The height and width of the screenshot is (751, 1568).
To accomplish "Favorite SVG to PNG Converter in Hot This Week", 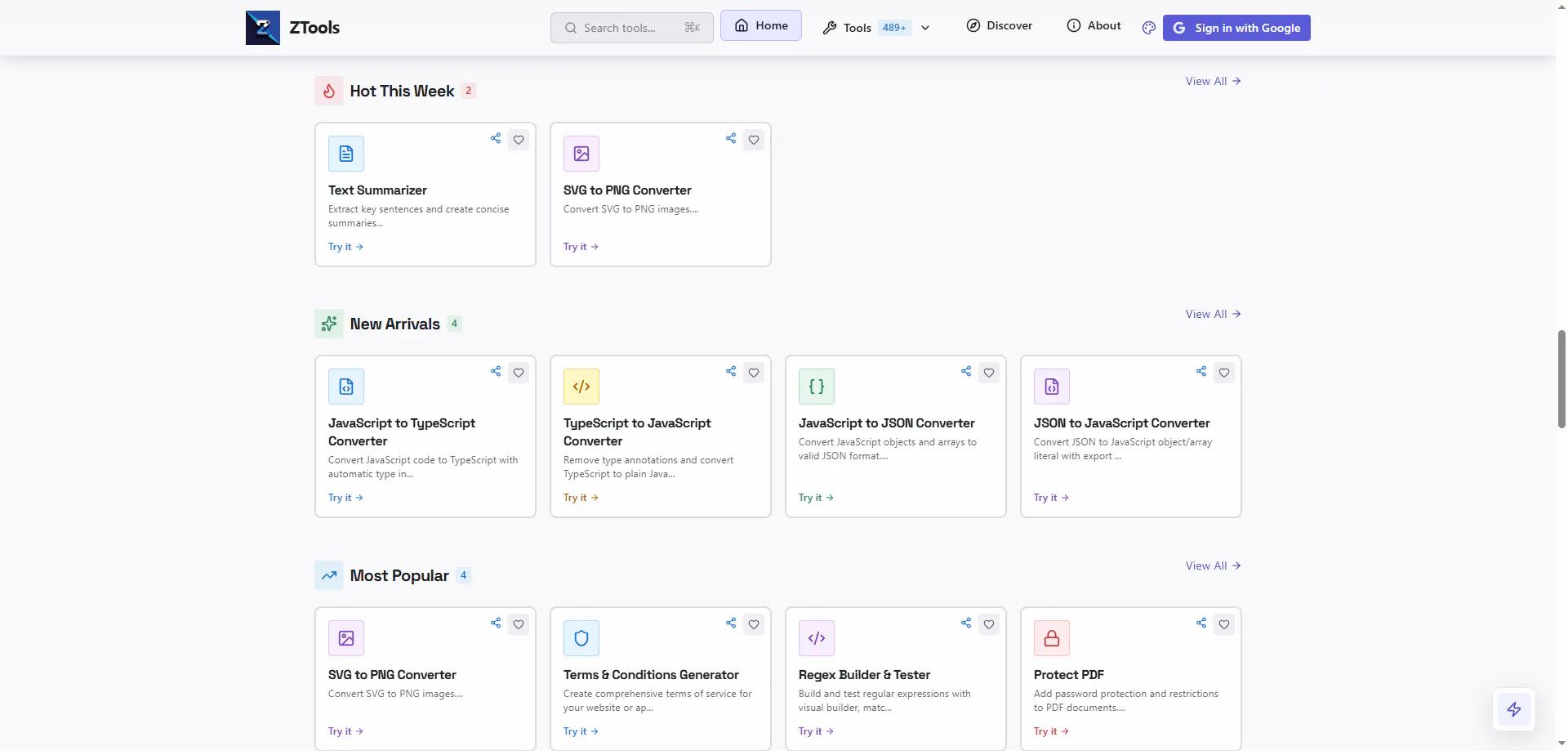I will 754,141.
